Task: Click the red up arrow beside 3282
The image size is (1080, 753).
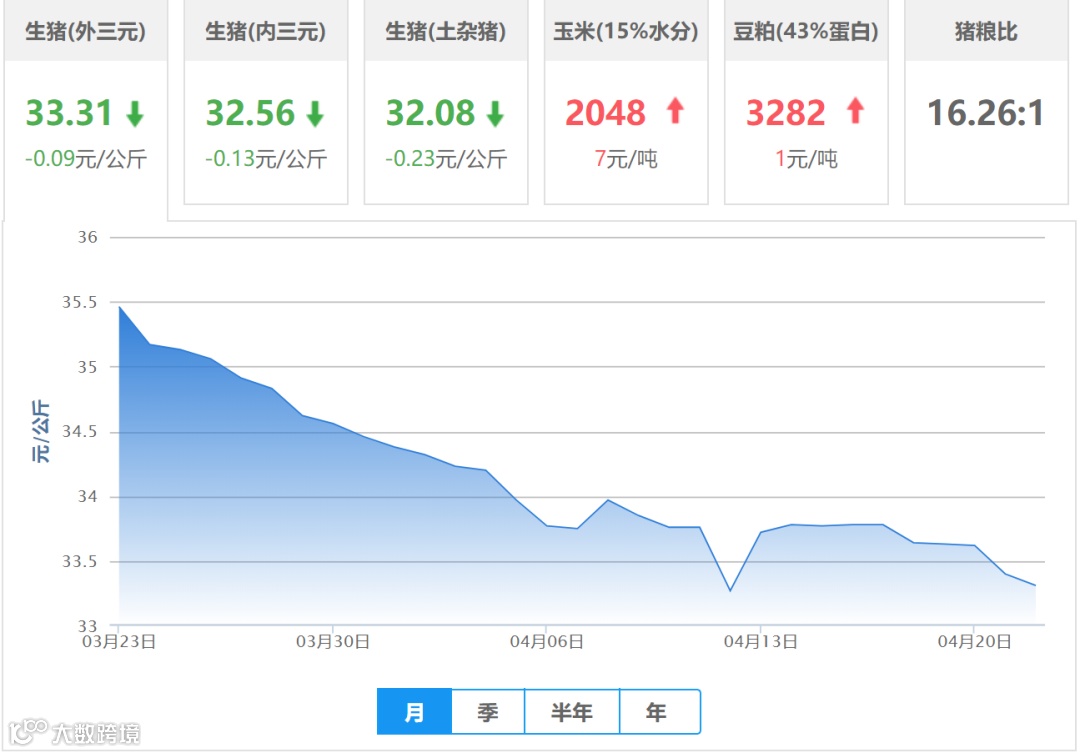Action: click(x=855, y=111)
